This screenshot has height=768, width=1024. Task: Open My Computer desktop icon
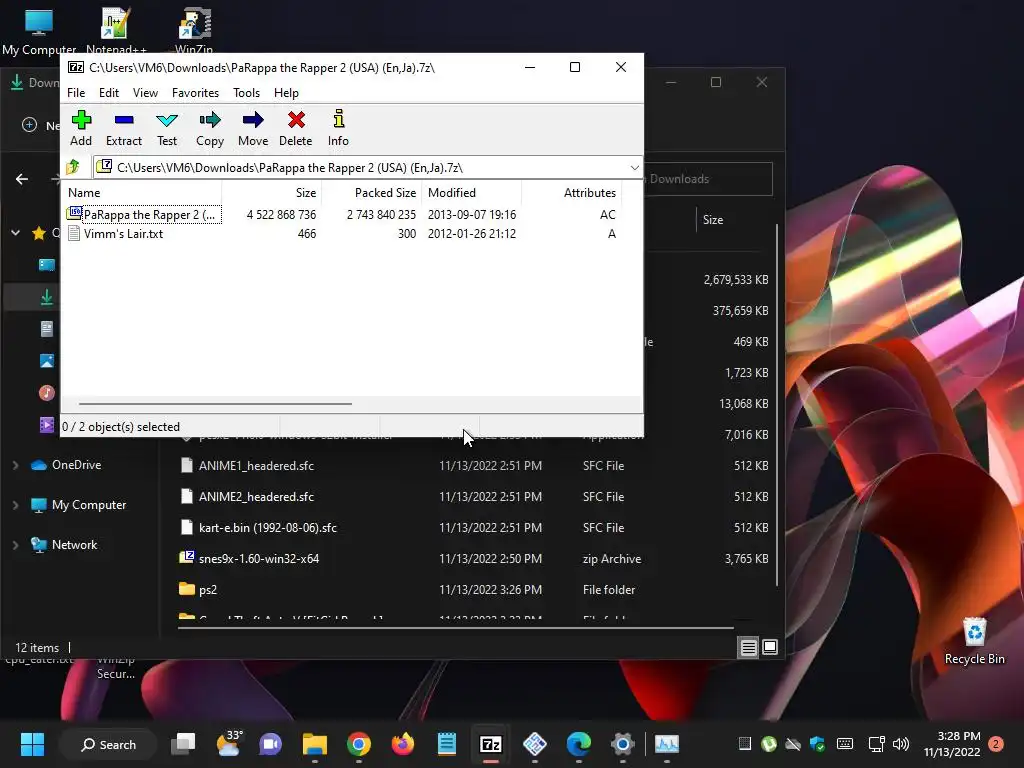pyautogui.click(x=39, y=30)
